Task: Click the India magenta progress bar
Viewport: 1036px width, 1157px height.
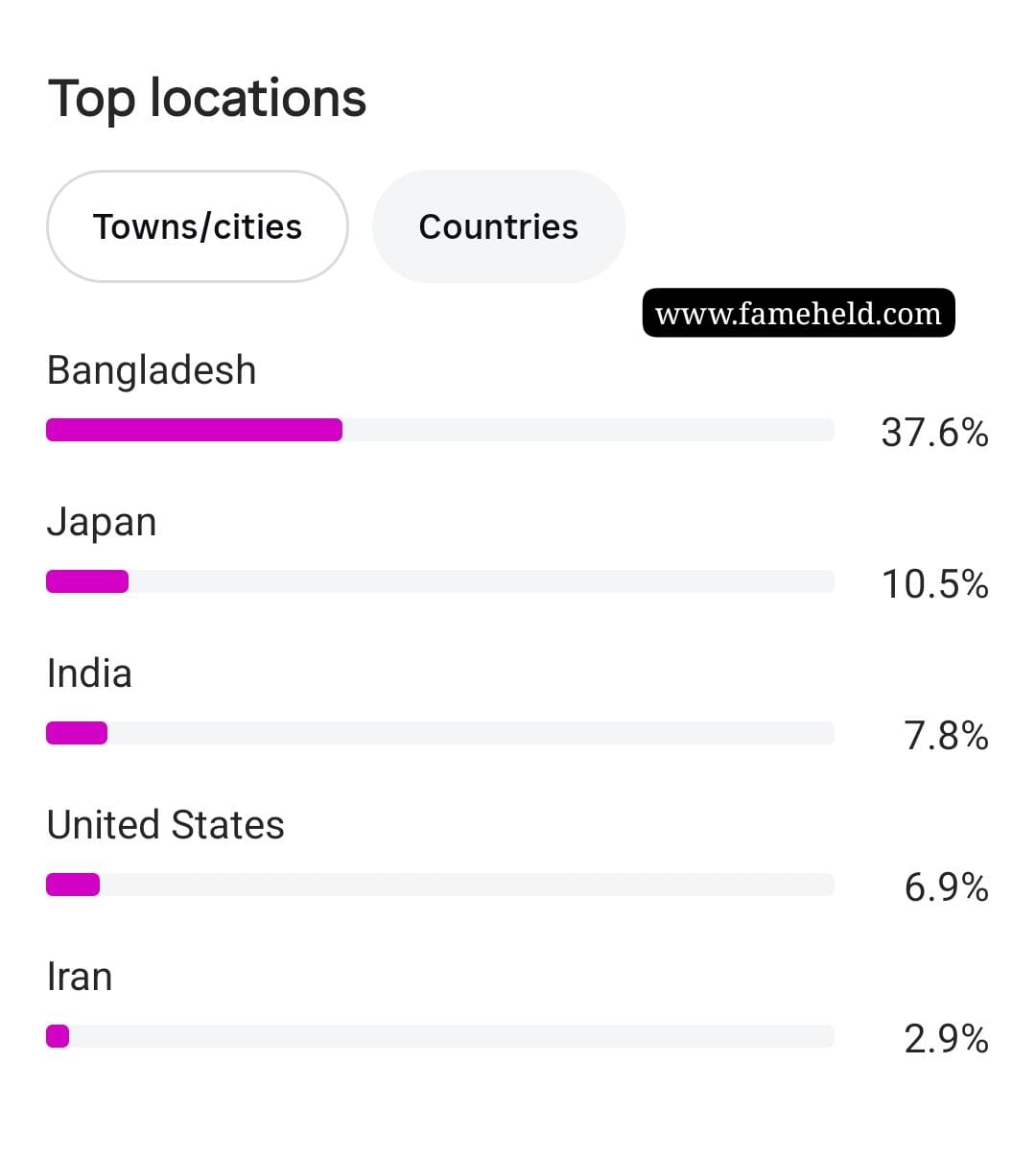Action: (x=77, y=733)
